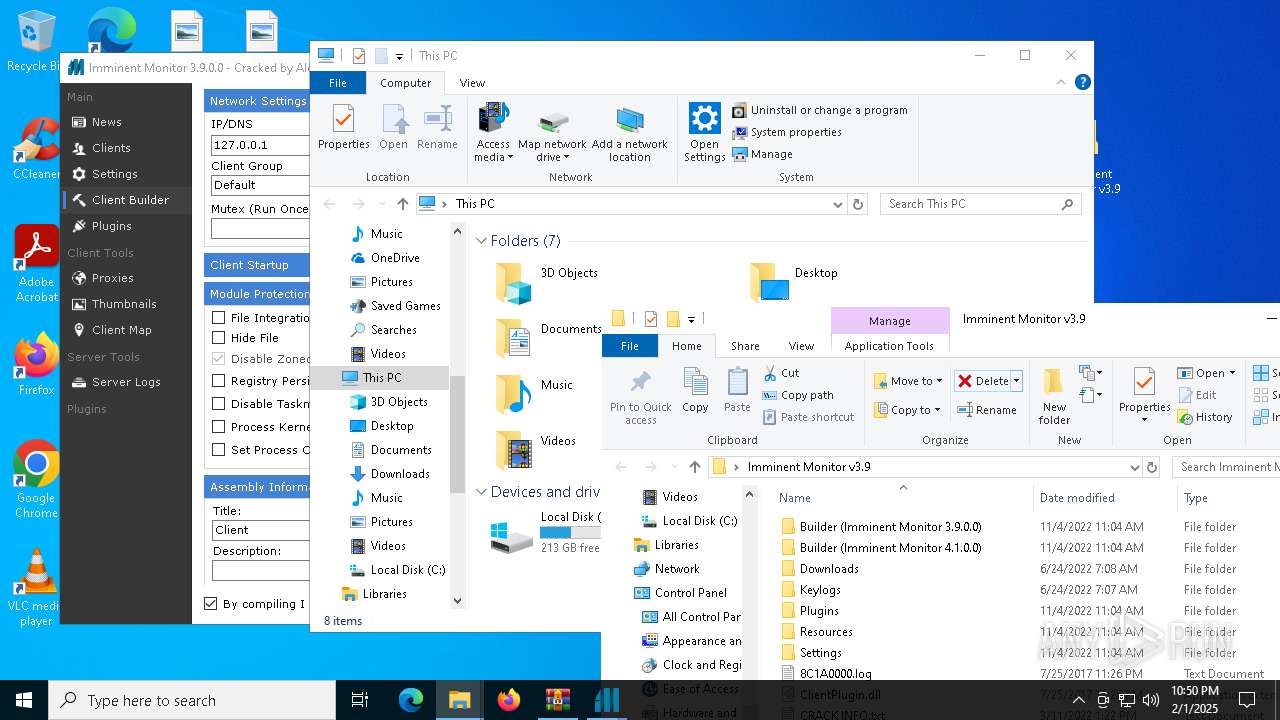Click IP/DNS field showing 127.0.0.1
The image size is (1280, 720).
260,145
